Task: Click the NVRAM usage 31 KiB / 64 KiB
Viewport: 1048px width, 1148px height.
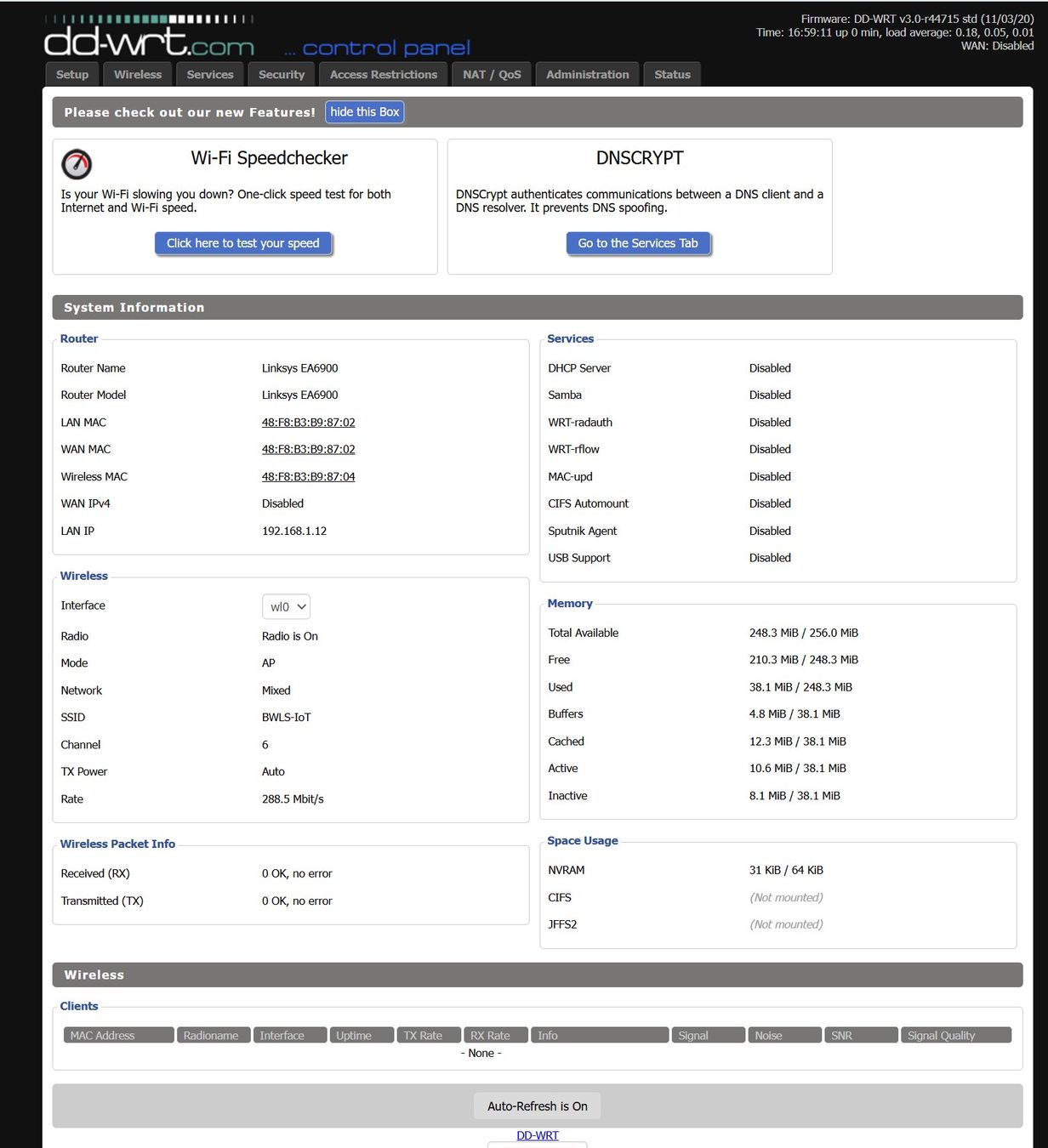Action: click(786, 870)
